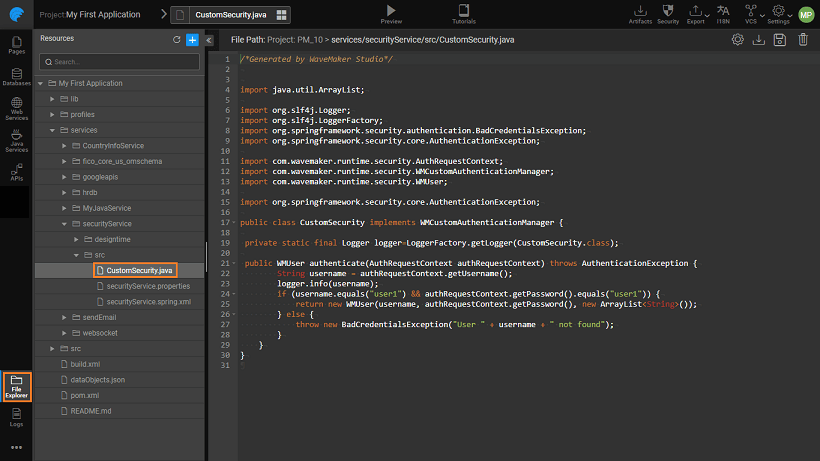The height and width of the screenshot is (461, 820).
Task: Open the Export dropdown
Action: pyautogui.click(x=697, y=11)
